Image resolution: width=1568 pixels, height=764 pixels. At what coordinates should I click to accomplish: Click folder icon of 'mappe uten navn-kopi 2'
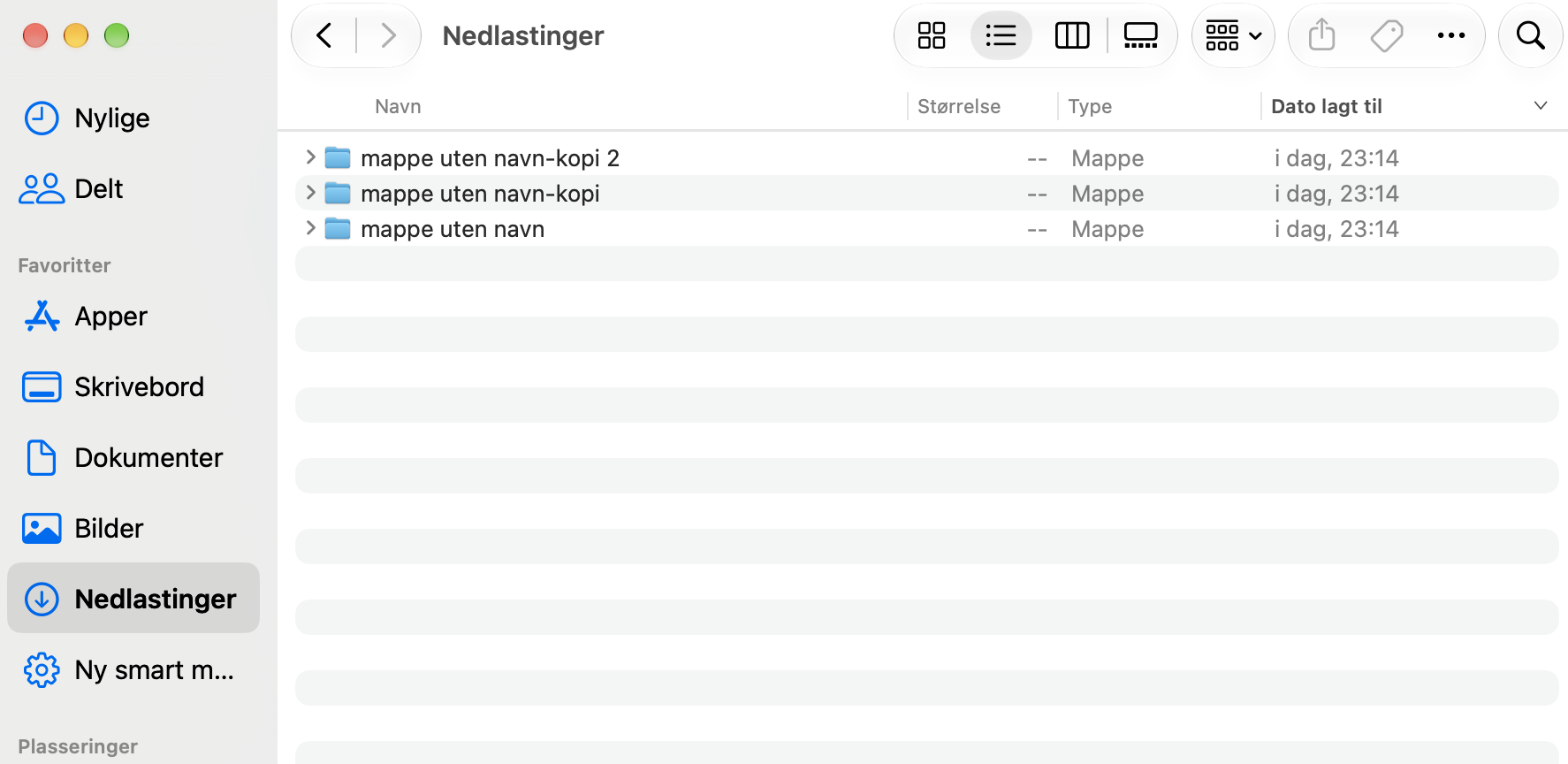338,158
